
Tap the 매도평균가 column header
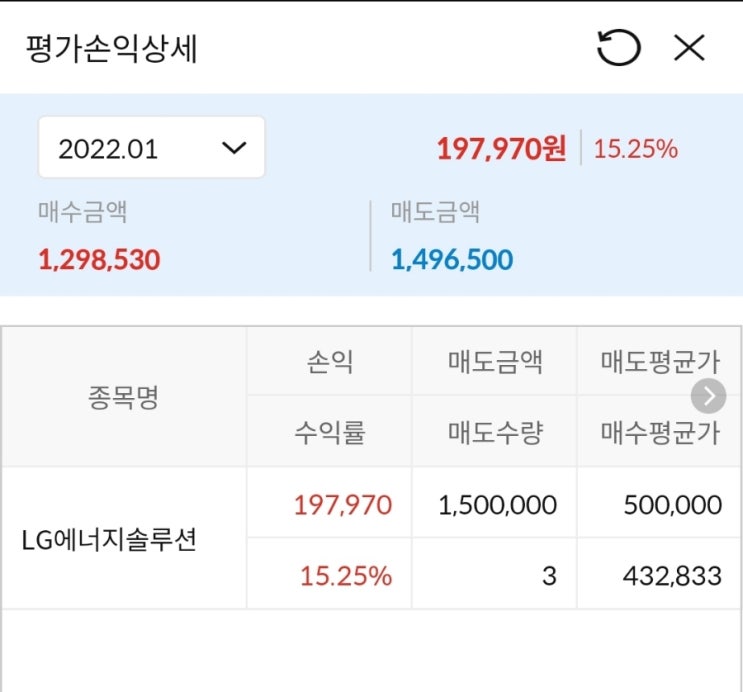click(661, 362)
